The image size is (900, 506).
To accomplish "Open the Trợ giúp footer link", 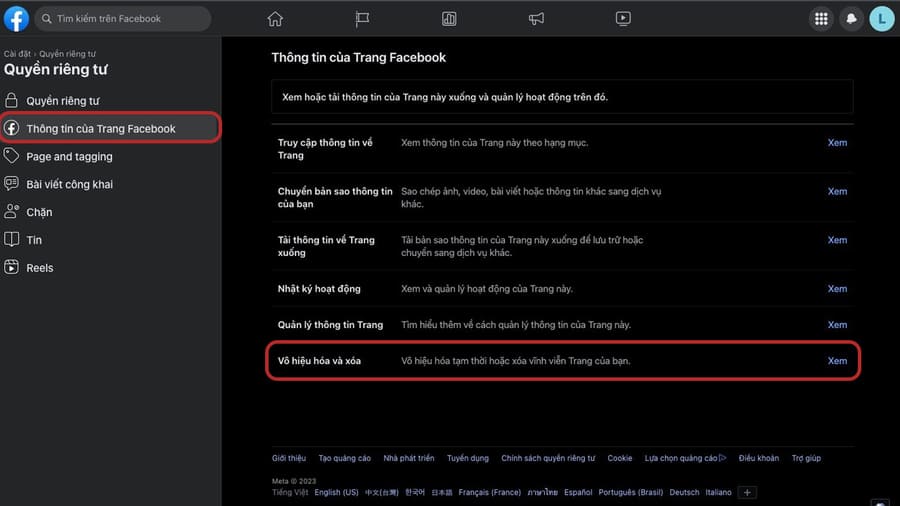I will [806, 458].
